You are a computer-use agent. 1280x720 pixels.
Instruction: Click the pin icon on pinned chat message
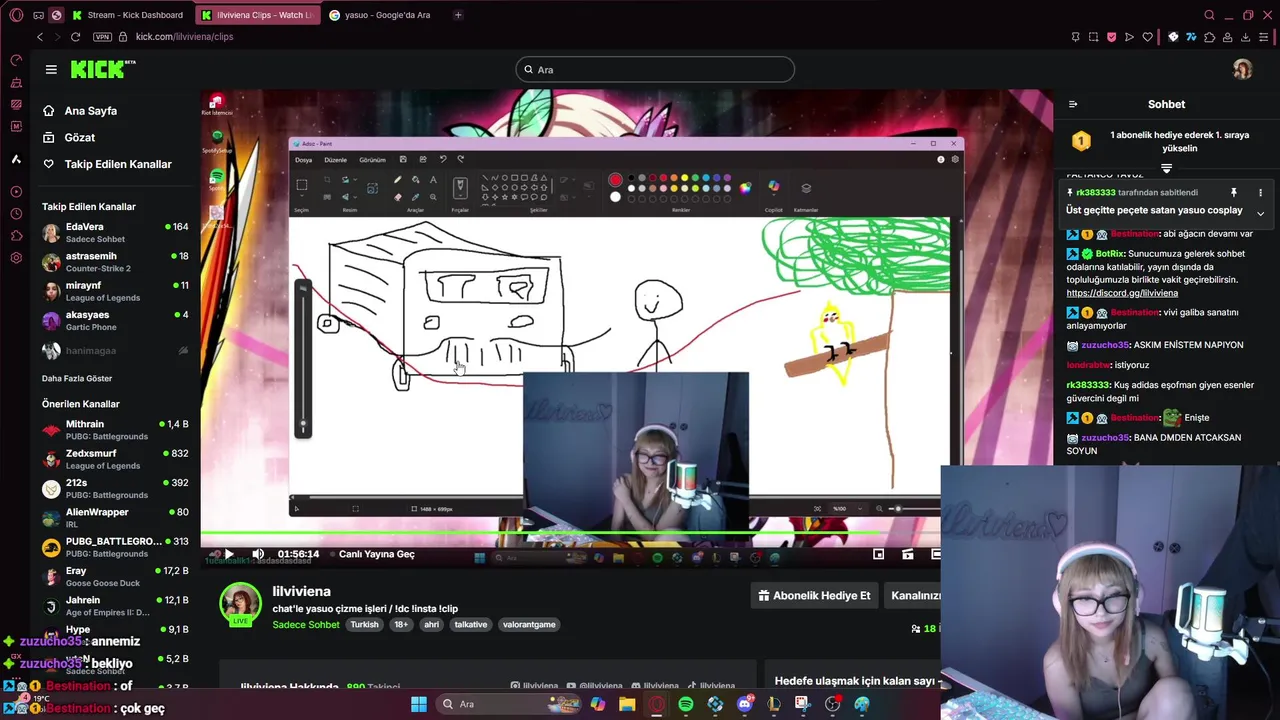coord(1233,192)
